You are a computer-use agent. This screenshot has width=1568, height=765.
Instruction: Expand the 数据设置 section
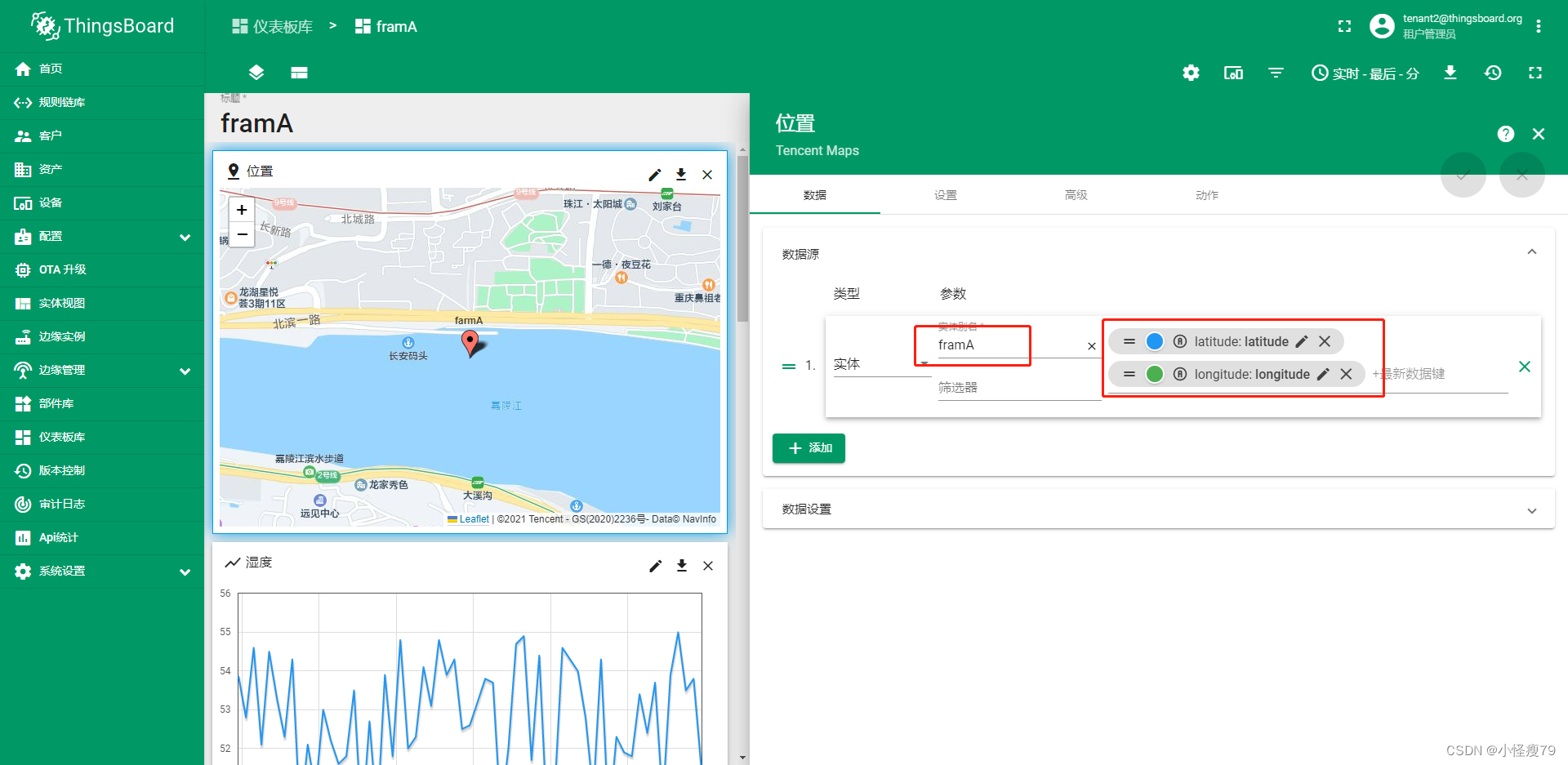tap(1531, 509)
